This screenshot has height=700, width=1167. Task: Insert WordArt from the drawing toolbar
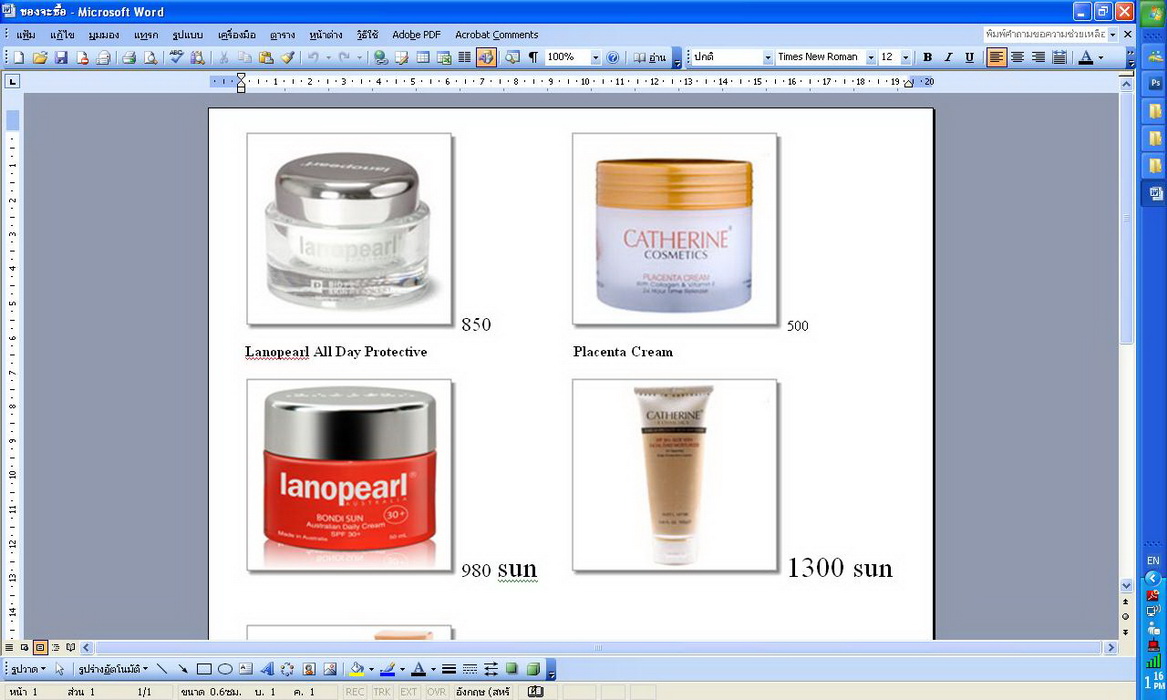[x=266, y=670]
